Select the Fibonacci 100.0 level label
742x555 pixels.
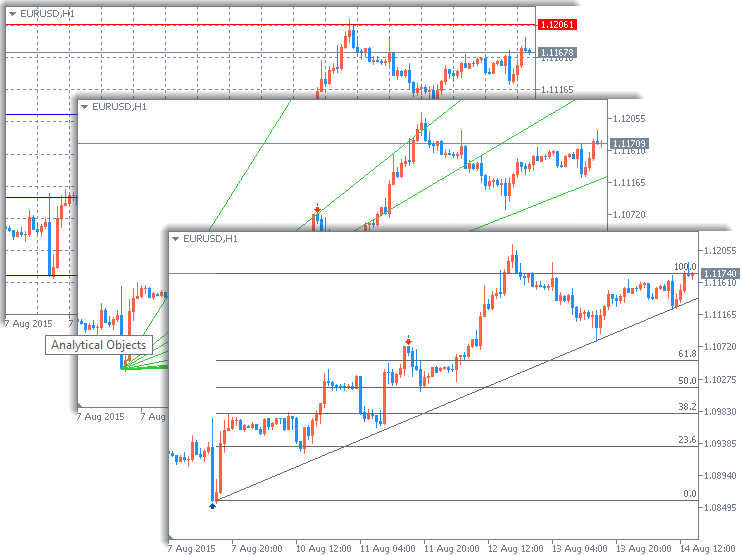(685, 267)
